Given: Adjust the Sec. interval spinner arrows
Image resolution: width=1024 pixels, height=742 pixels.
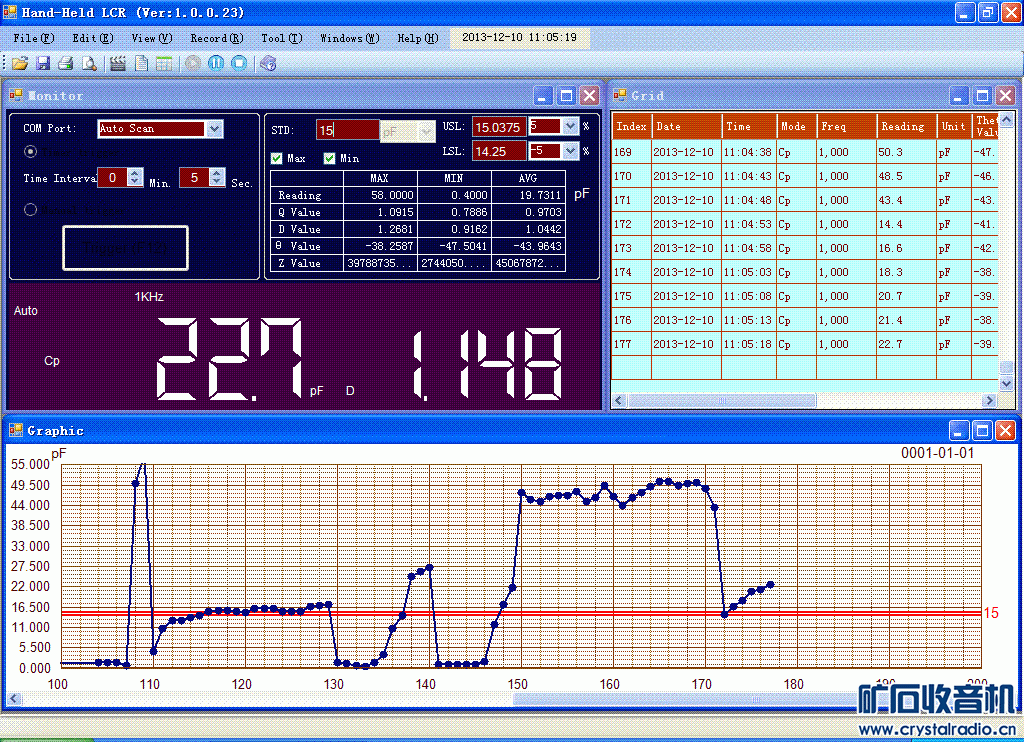Looking at the screenshot, I should (x=217, y=177).
